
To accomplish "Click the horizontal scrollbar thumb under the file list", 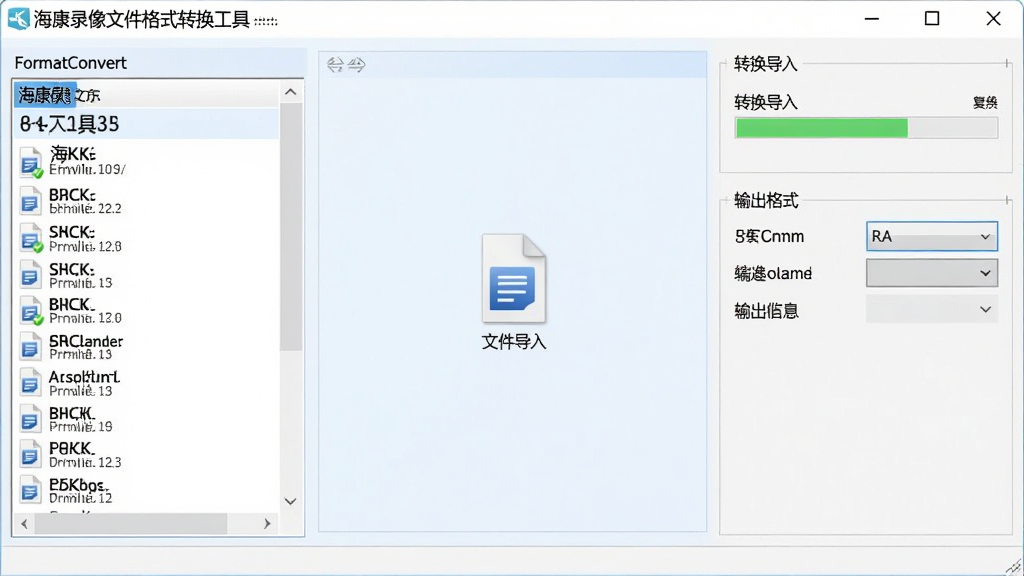I will coord(131,524).
